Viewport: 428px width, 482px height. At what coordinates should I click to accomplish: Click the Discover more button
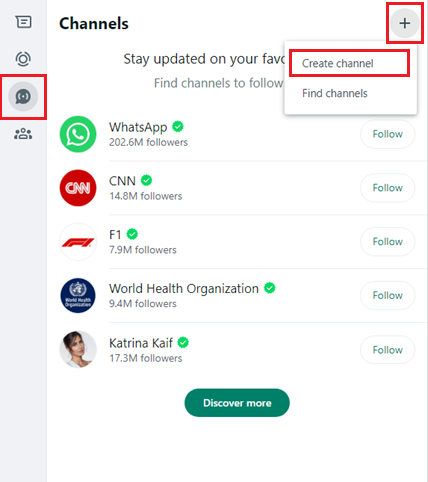237,403
